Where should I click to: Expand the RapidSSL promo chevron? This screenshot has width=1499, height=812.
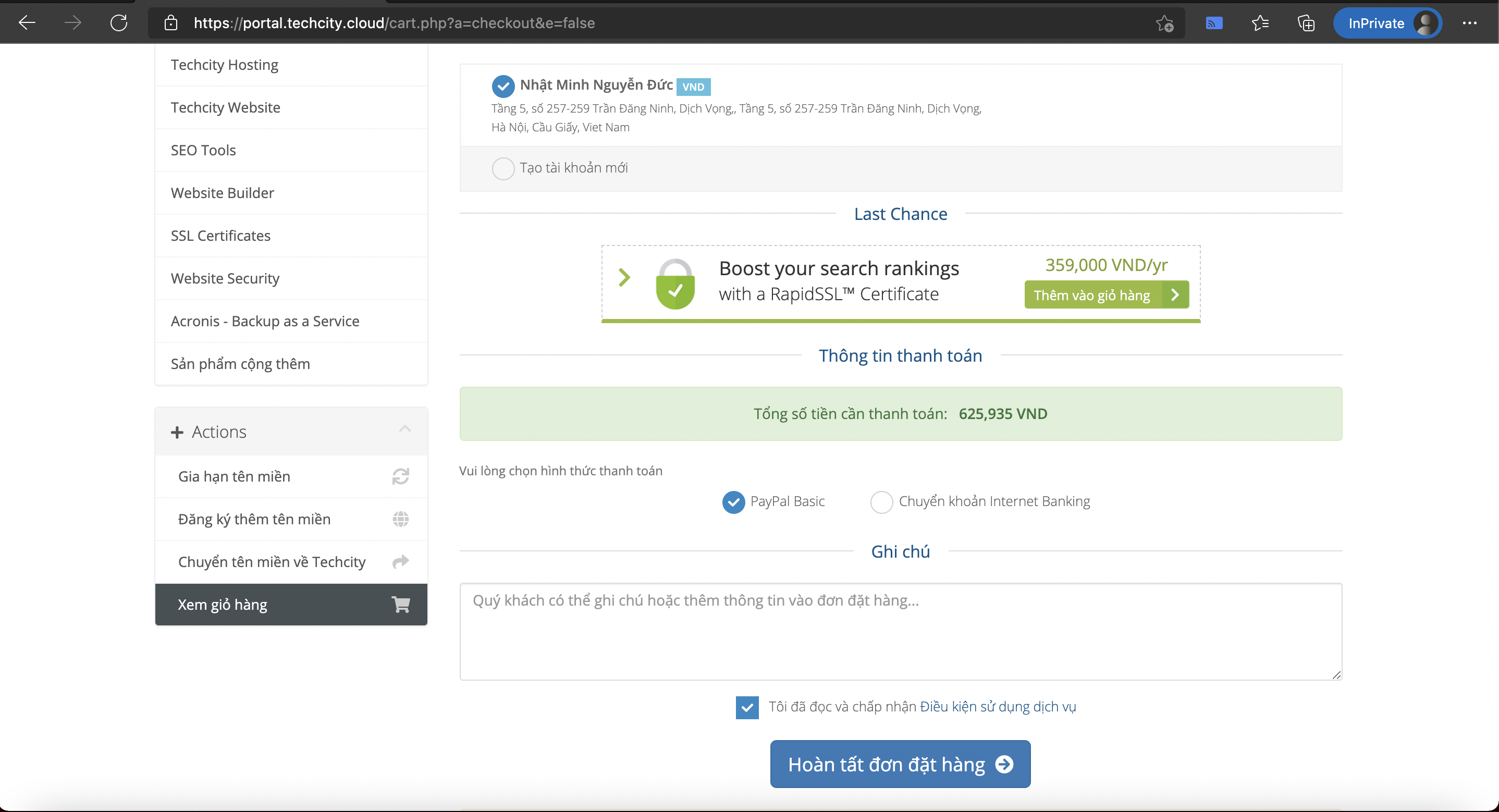pos(624,277)
